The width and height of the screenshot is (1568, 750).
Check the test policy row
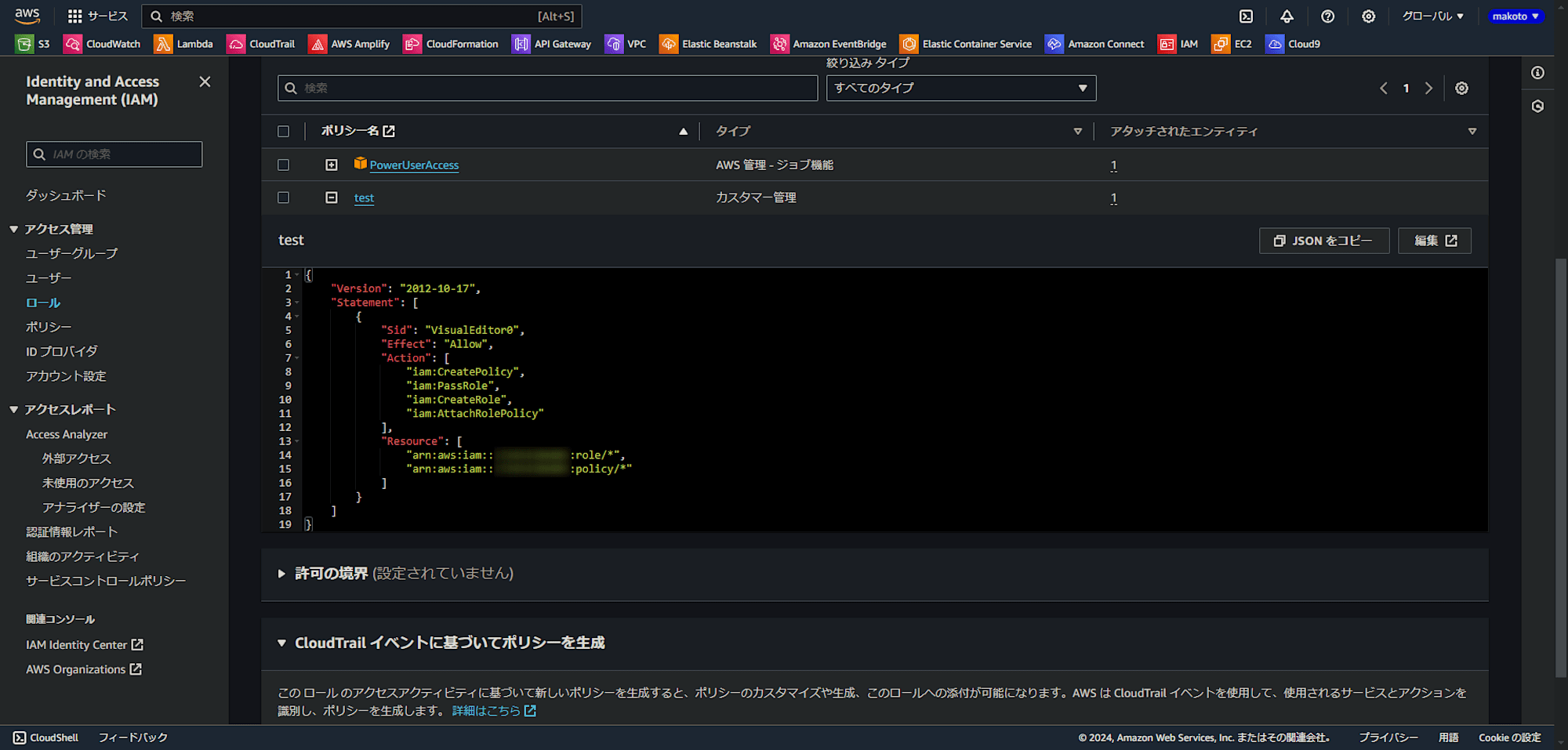point(283,197)
